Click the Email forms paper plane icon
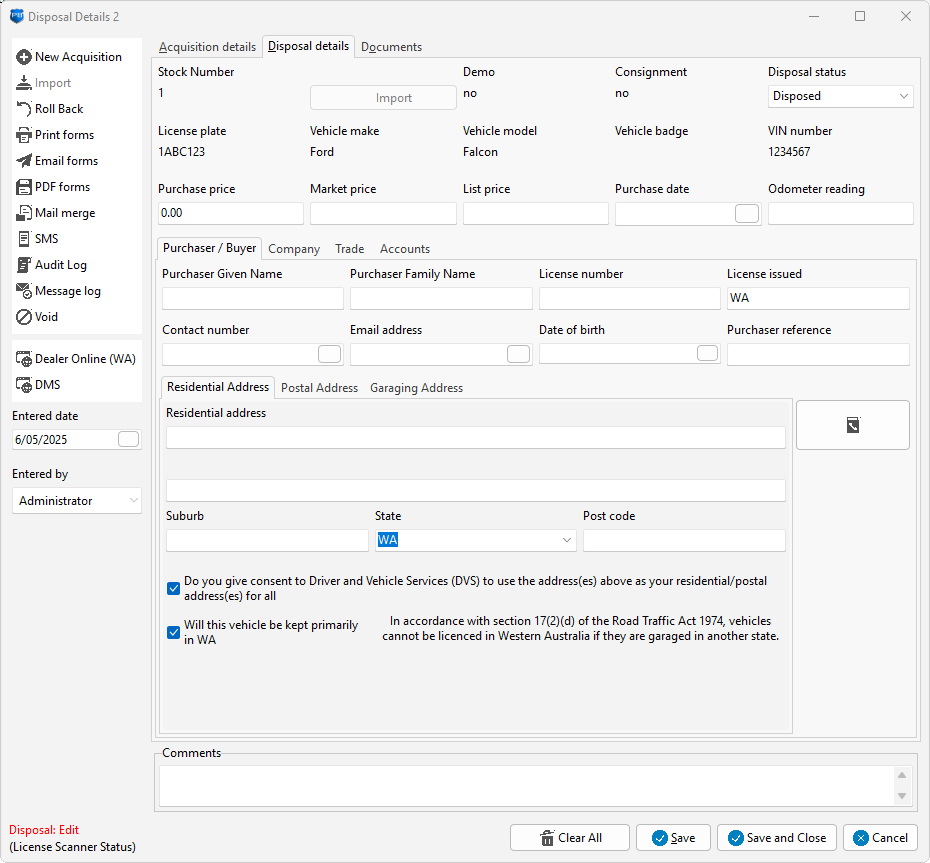 24,161
